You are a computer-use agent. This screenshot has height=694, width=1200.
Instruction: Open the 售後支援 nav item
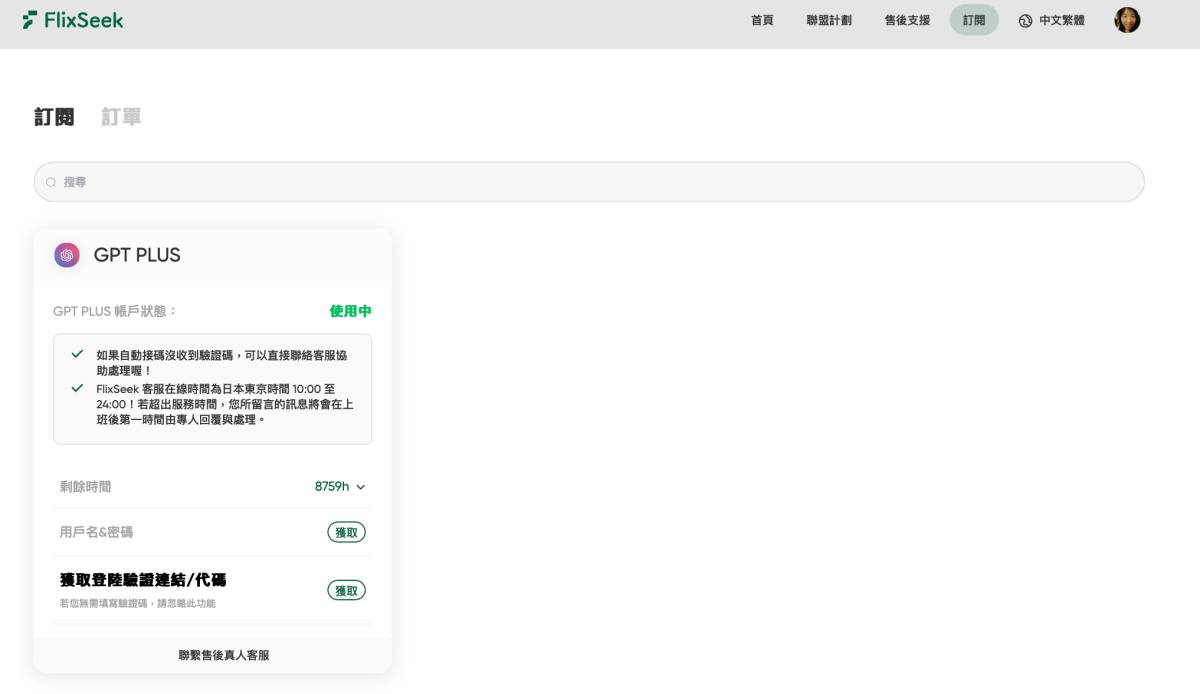pyautogui.click(x=907, y=20)
